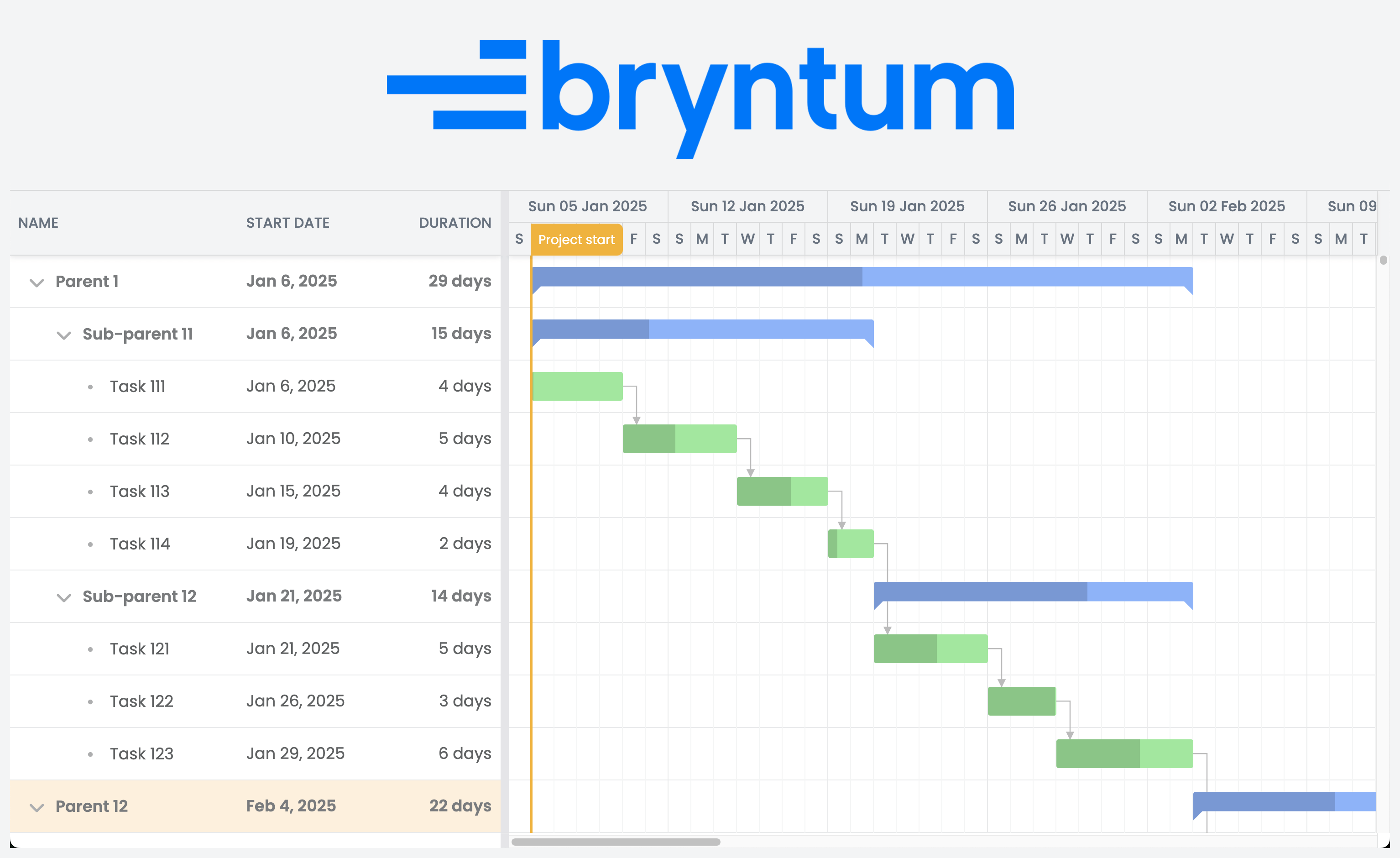Collapse the Parent 12 row

coord(37,807)
